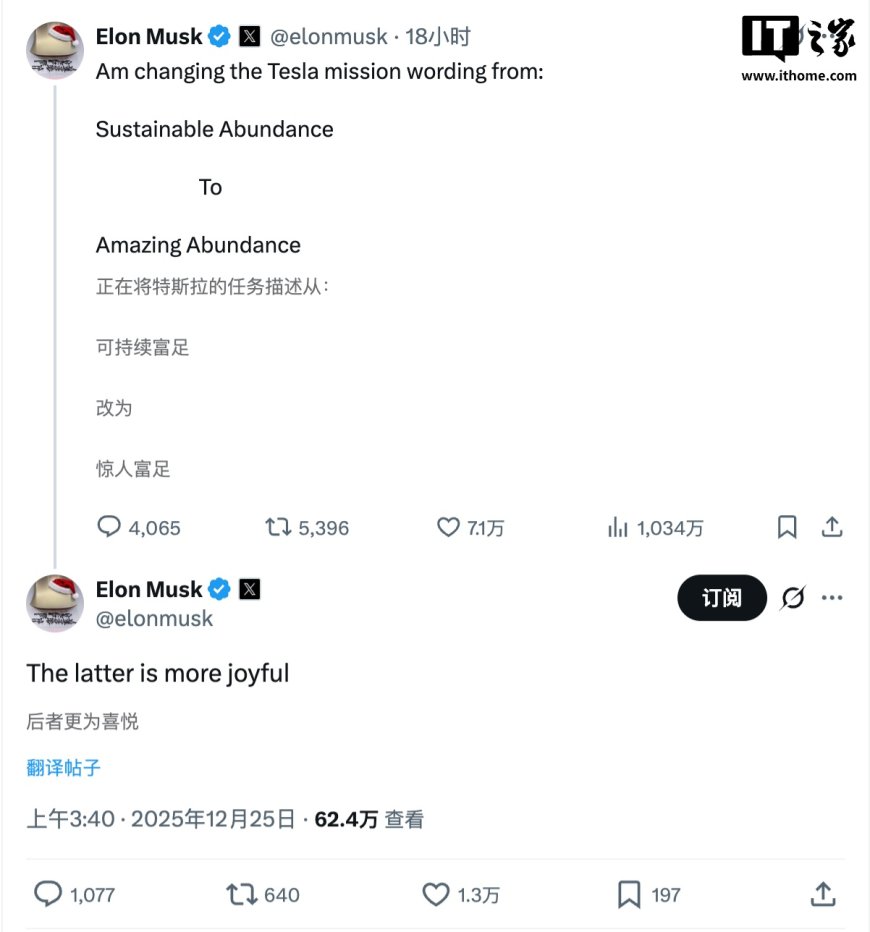The height and width of the screenshot is (932, 870).
Task: Click Elon Musk's blue verified badge
Action: click(219, 36)
